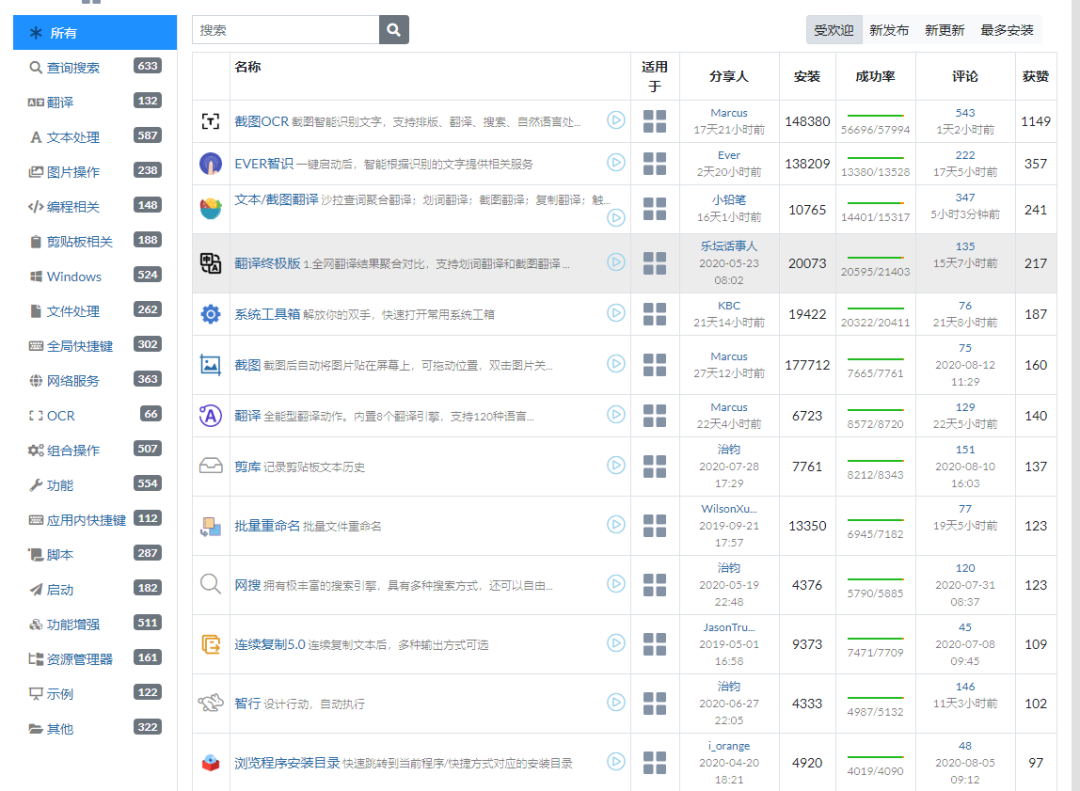Select the 受欢迎 sort tab
Image resolution: width=1080 pixels, height=791 pixels.
833,30
